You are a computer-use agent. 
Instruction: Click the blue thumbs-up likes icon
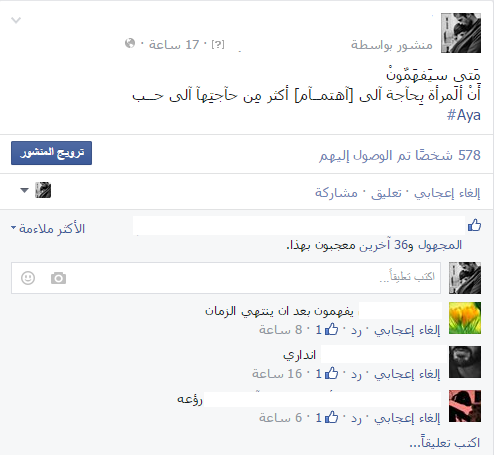tap(474, 225)
